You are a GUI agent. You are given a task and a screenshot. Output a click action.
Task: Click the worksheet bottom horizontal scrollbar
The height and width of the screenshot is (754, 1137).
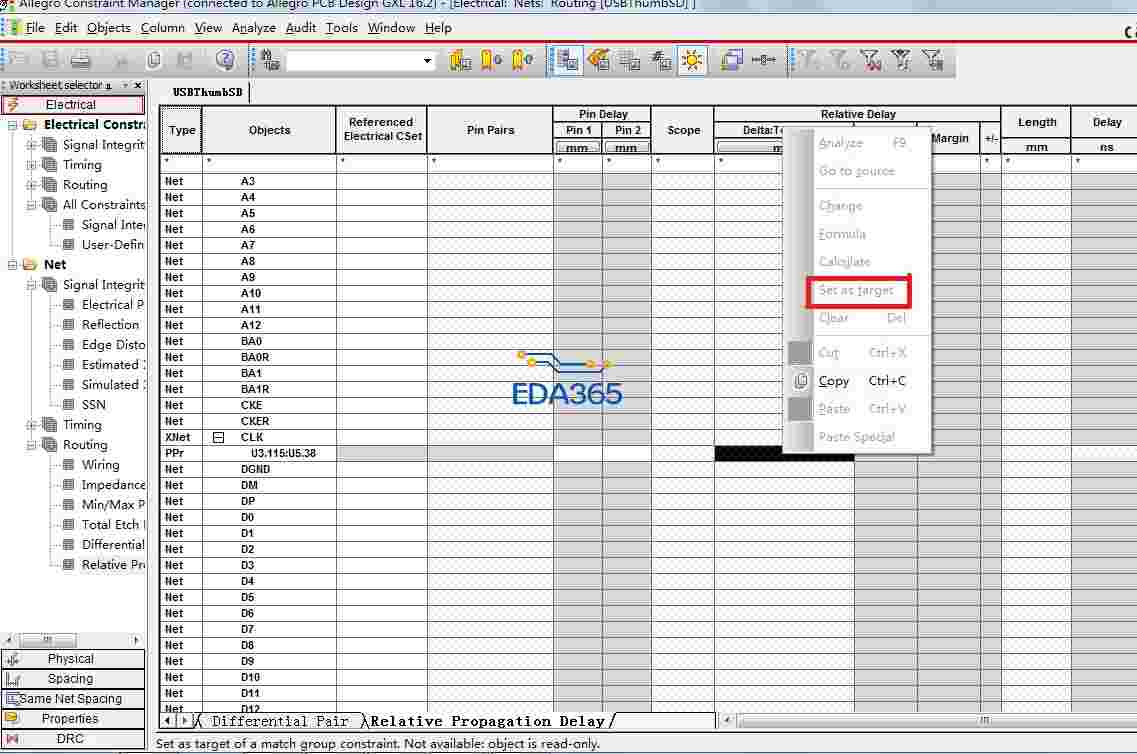[935, 721]
